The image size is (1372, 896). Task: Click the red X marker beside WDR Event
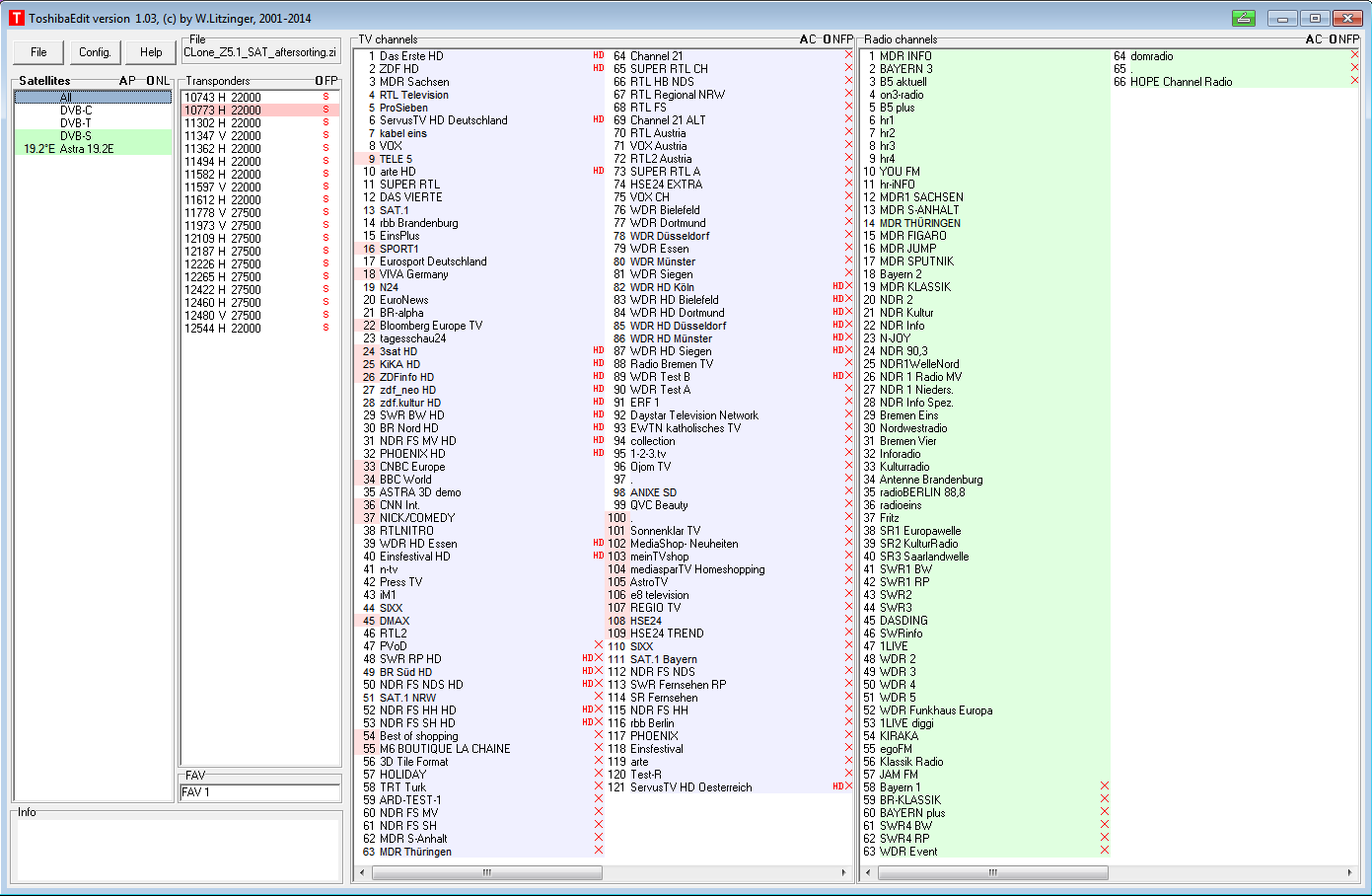(1104, 851)
